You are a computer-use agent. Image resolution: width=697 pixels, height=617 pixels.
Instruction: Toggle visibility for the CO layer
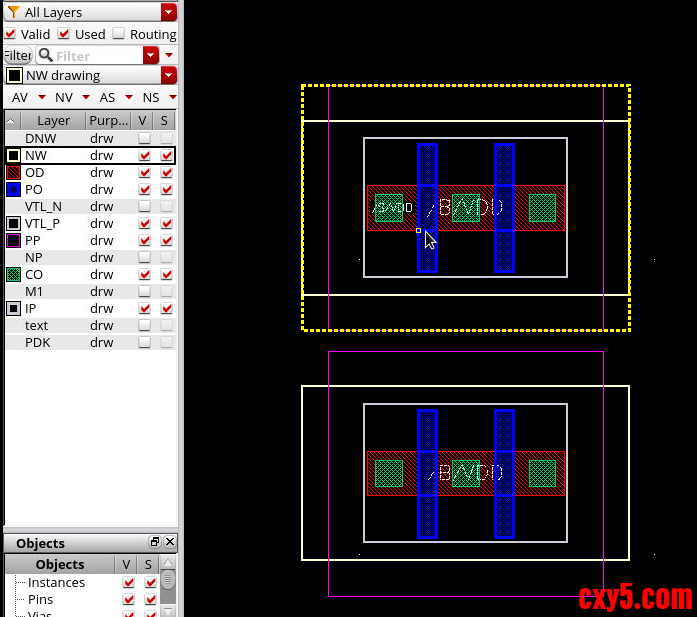144,274
